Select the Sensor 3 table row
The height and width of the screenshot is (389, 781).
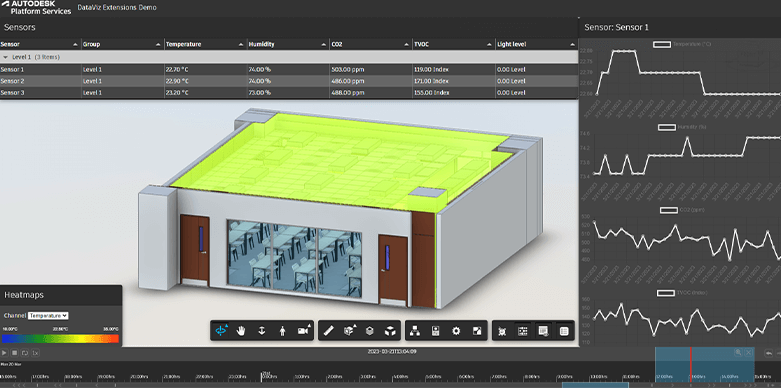(x=289, y=93)
